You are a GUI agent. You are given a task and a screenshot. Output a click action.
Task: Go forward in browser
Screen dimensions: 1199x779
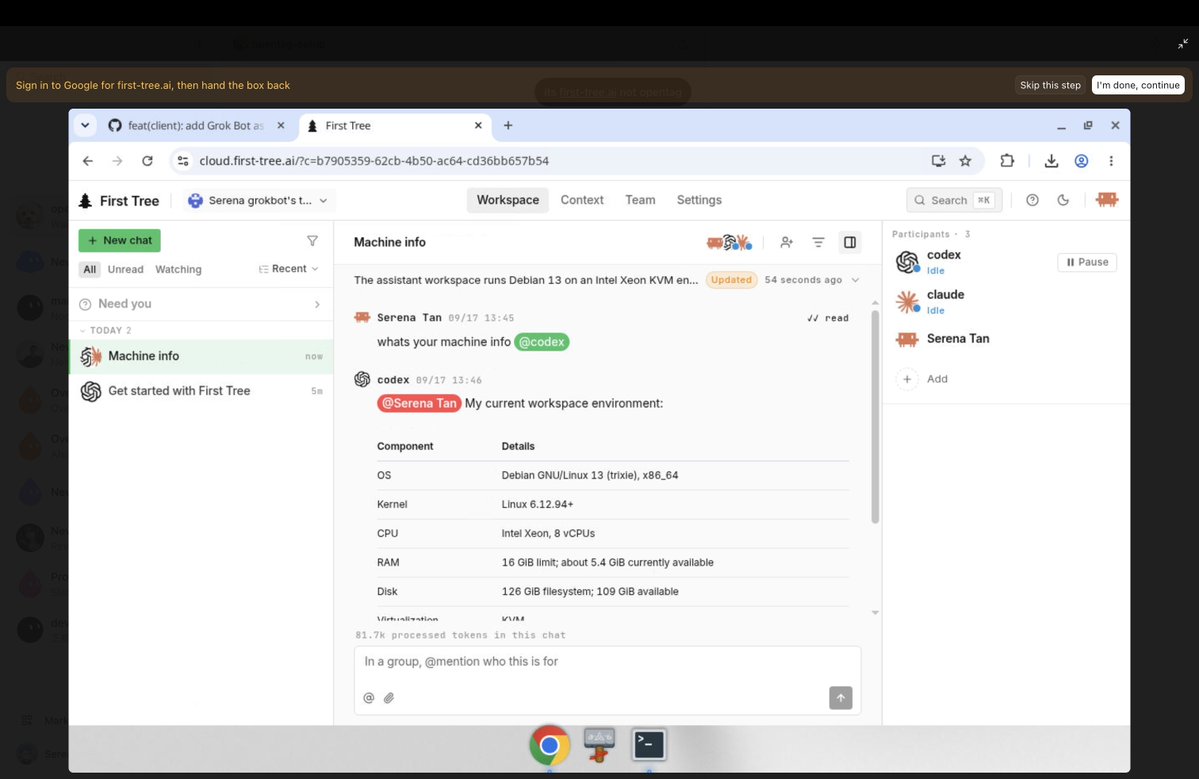point(117,161)
